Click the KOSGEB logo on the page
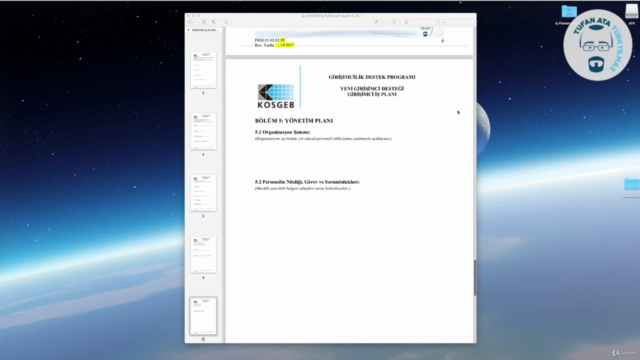The image size is (640, 360). [276, 96]
